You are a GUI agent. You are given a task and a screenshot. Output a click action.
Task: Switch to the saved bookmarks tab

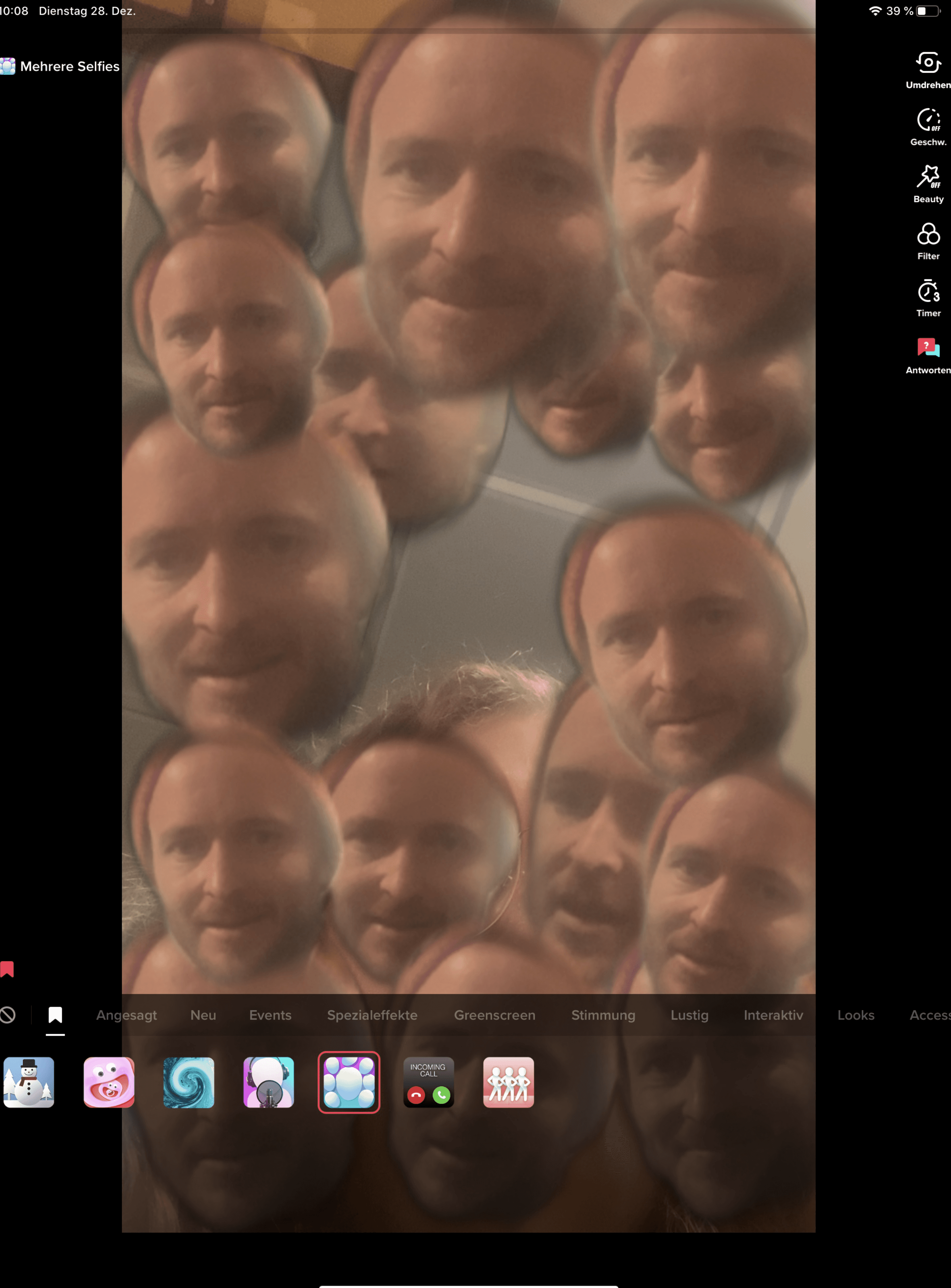(55, 1015)
